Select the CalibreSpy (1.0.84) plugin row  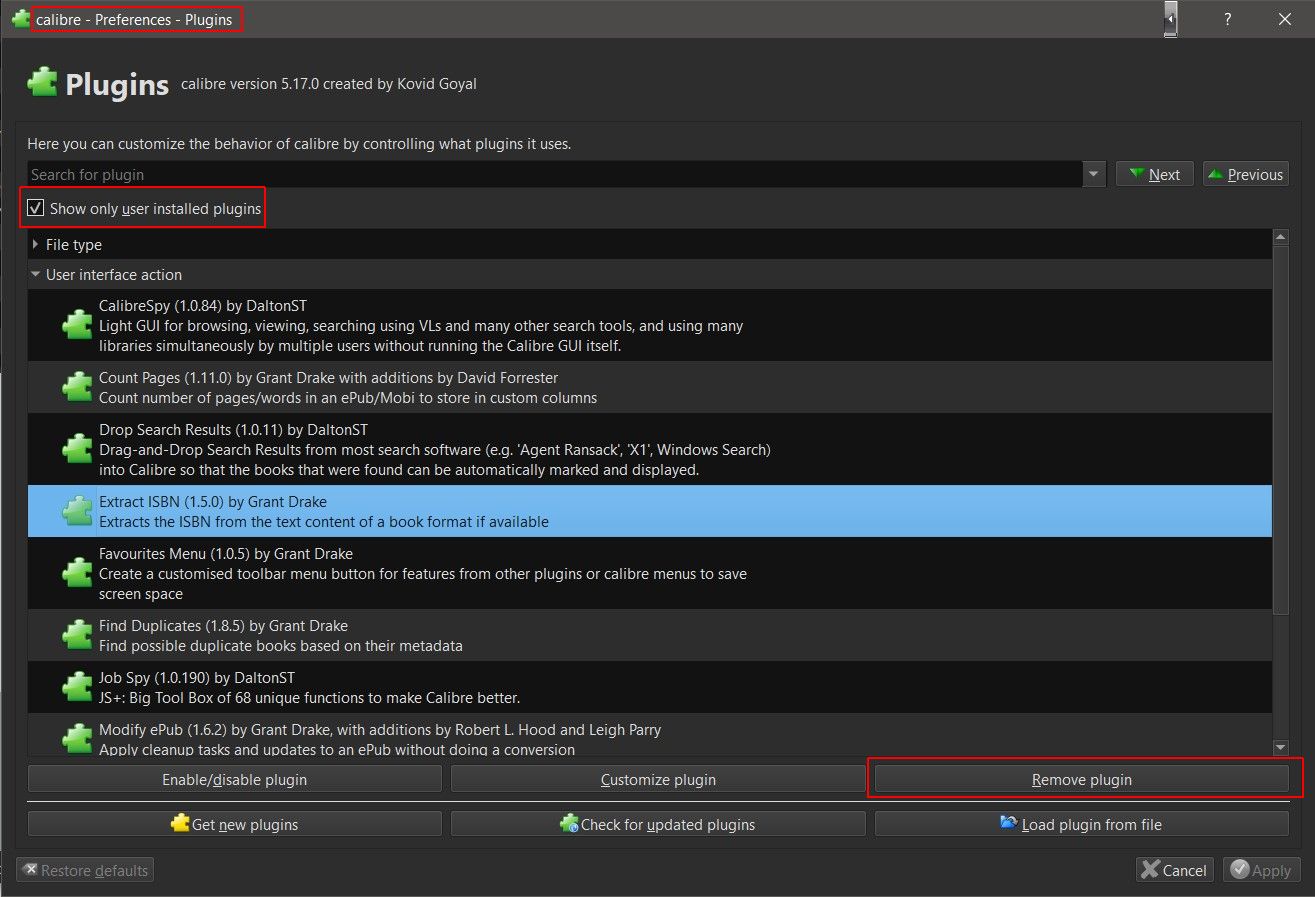[650, 325]
